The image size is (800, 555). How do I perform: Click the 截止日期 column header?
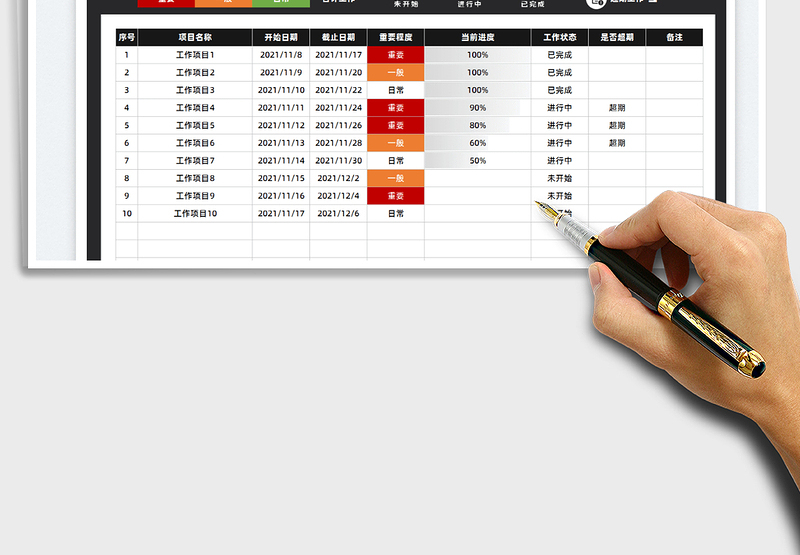(x=338, y=37)
